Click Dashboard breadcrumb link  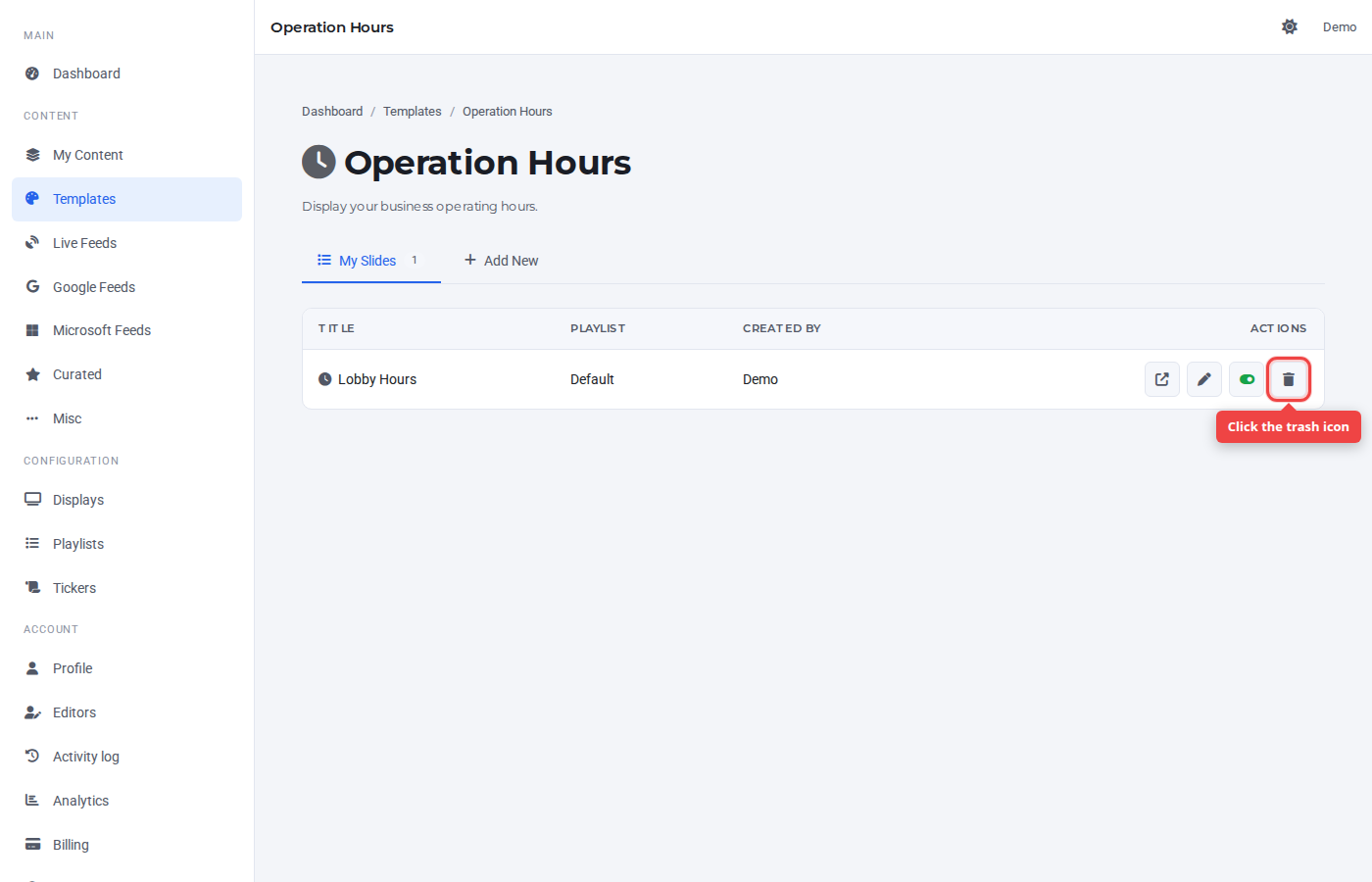coord(332,112)
